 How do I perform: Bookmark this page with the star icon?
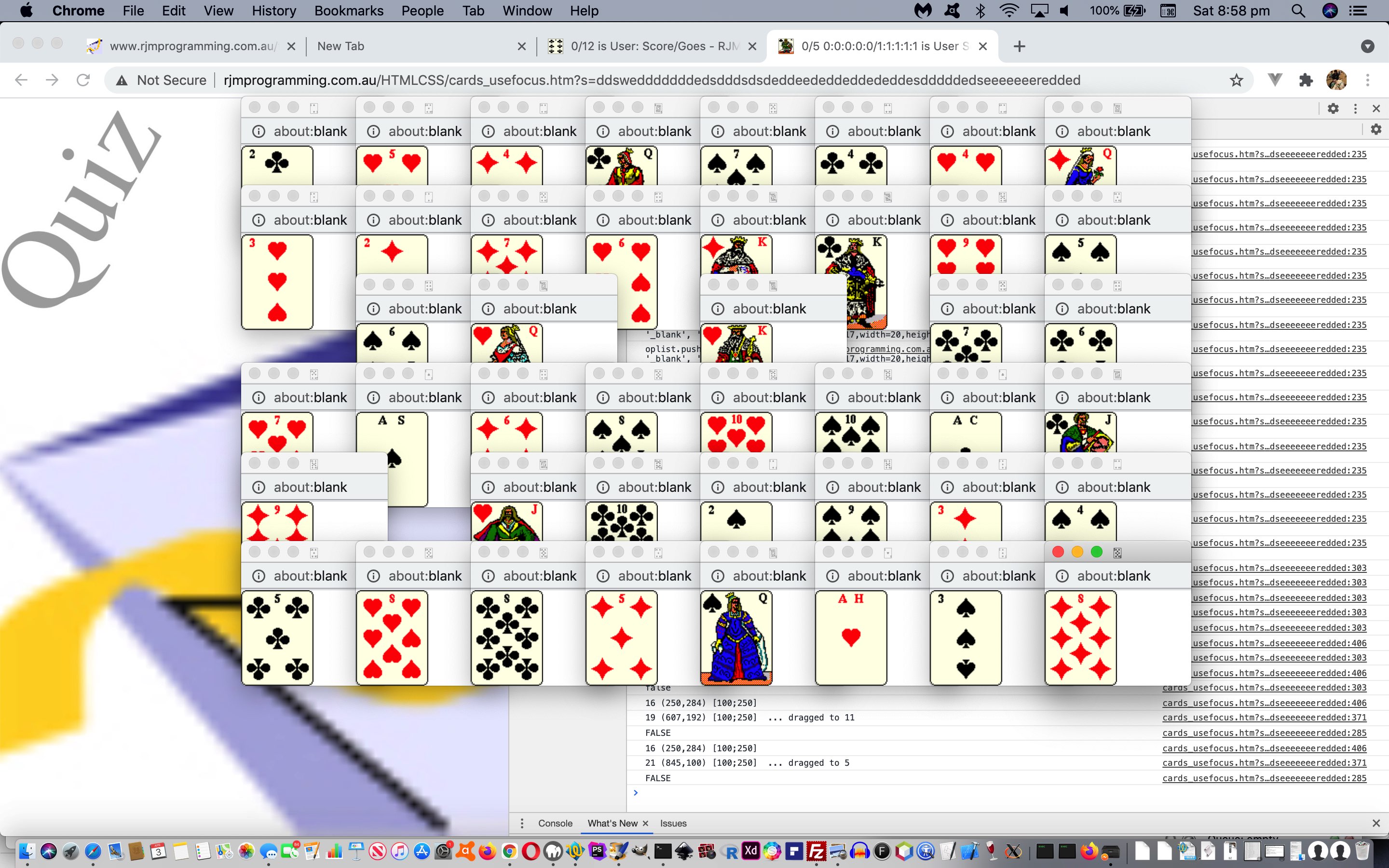pyautogui.click(x=1236, y=80)
